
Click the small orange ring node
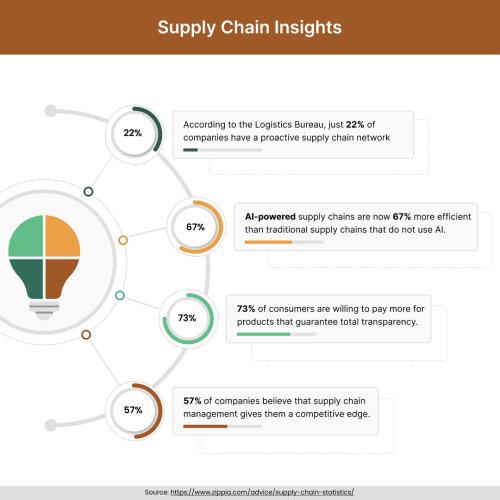coord(123,240)
